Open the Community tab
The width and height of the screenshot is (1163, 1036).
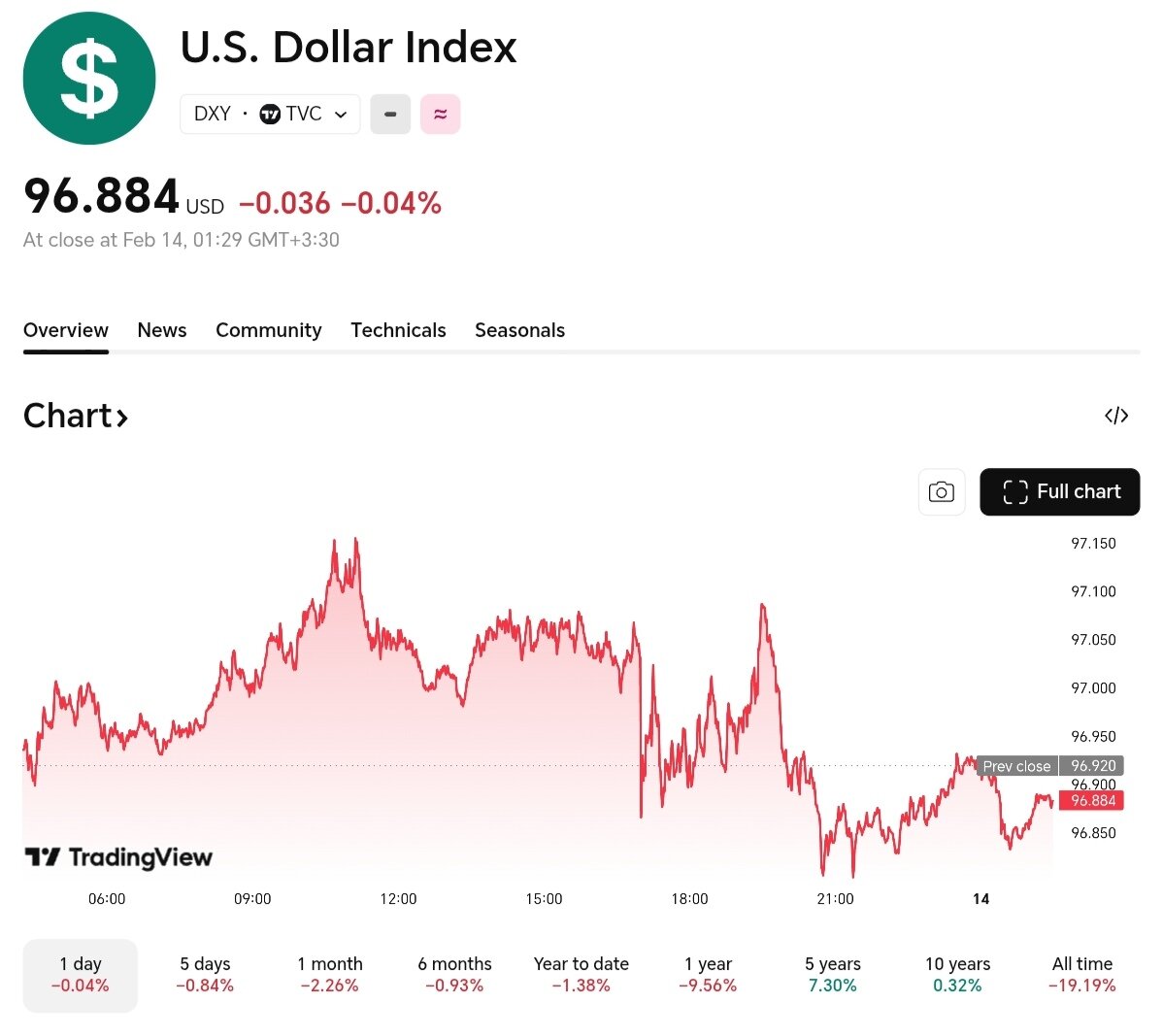[x=269, y=330]
